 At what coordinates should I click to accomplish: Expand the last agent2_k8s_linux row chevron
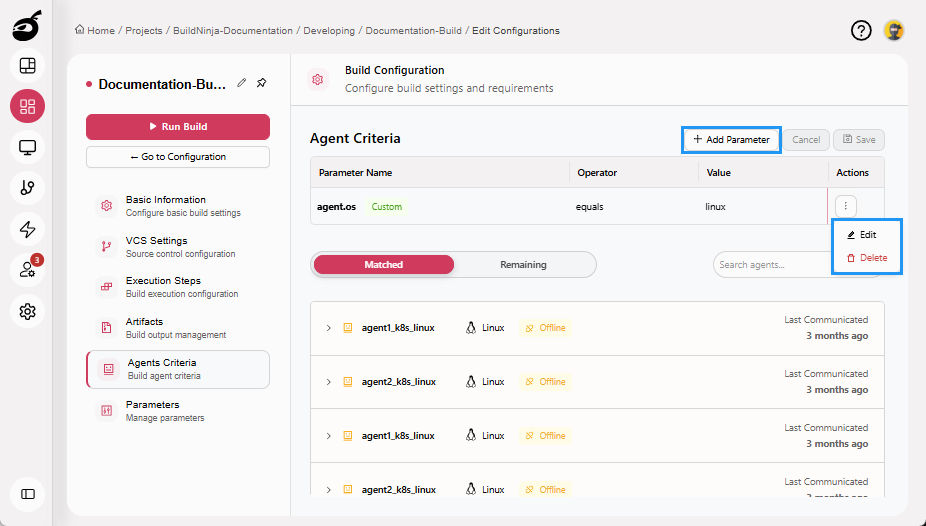[x=328, y=489]
